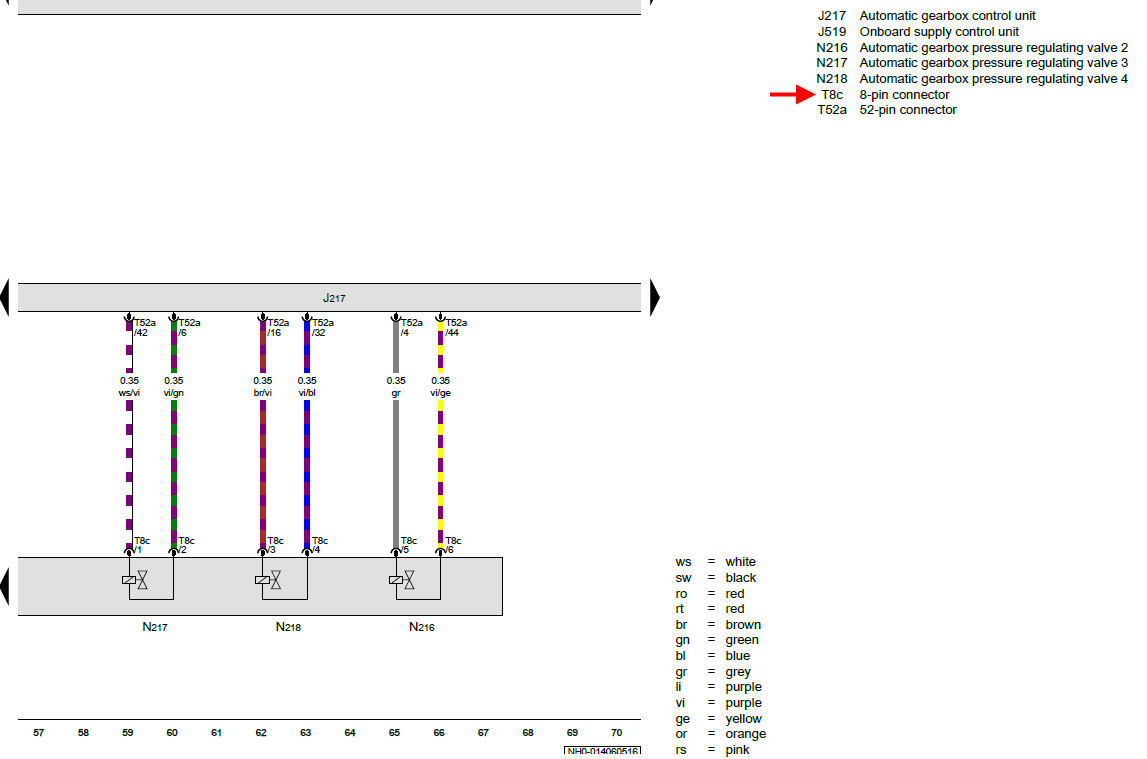
Task: Select the 'or = orange' color code row
Action: 721,734
